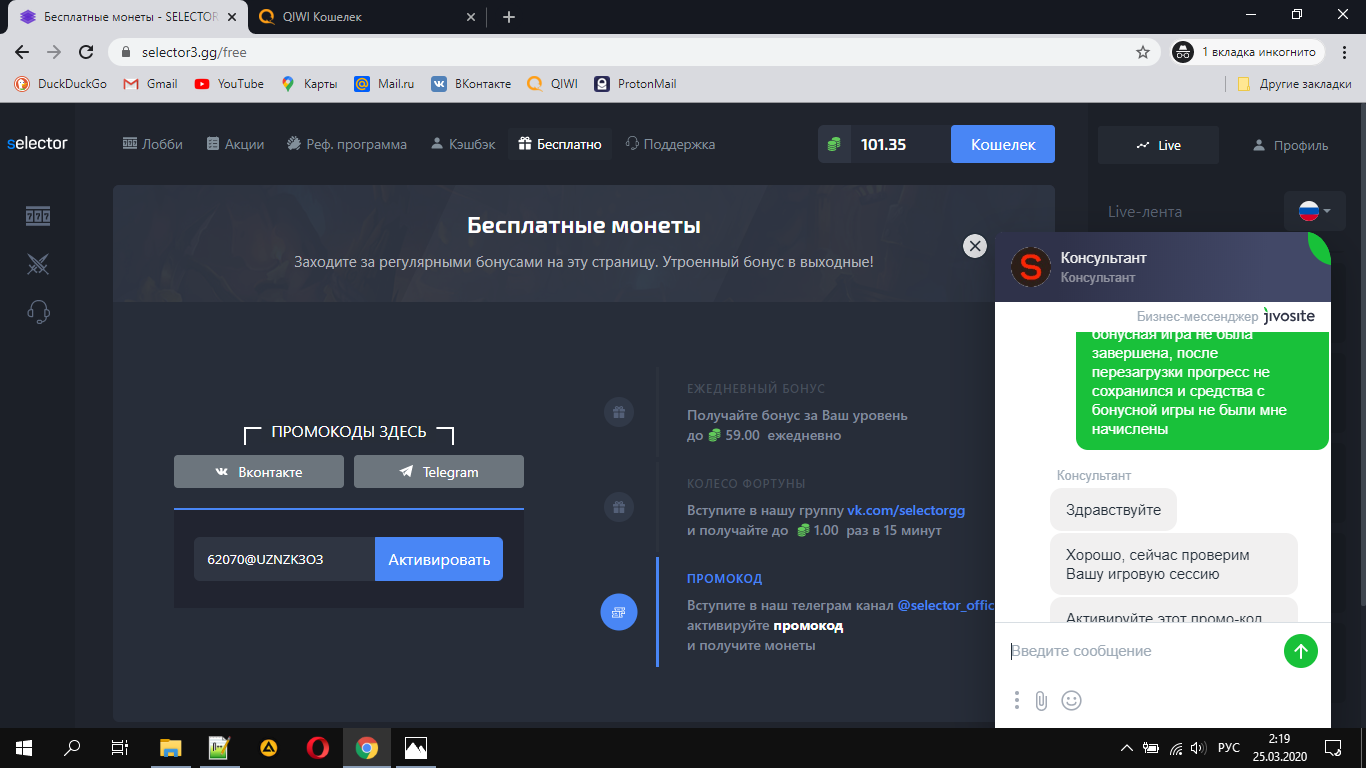Reload the selector3.gg page
1366x768 pixels.
(87, 52)
